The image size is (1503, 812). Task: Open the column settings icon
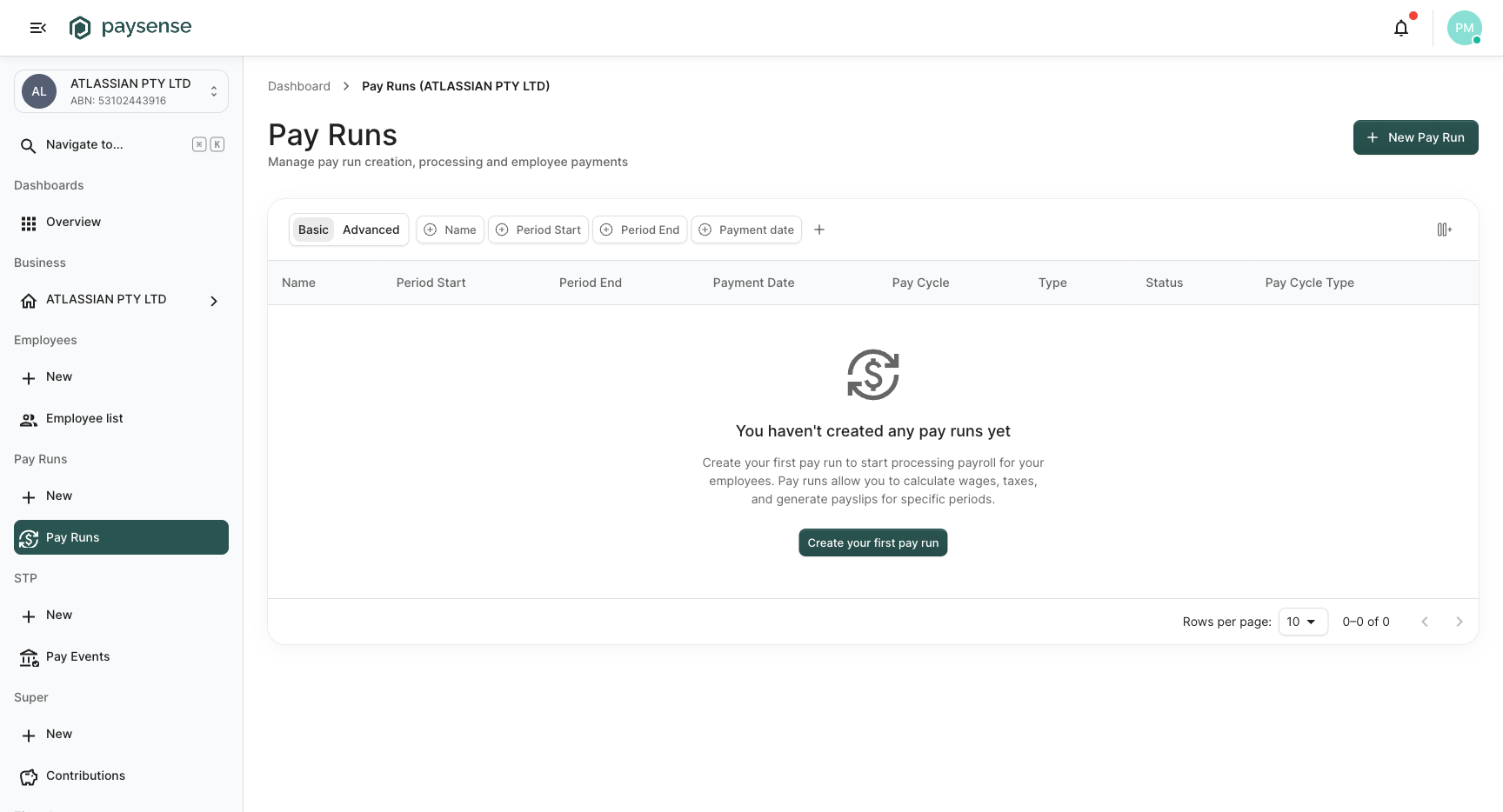tap(1444, 230)
